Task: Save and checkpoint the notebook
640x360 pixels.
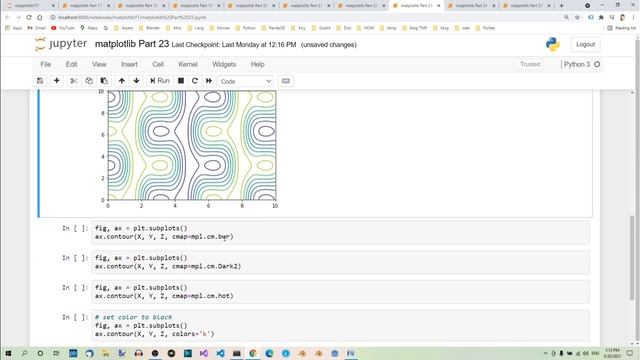Action: 40,81
